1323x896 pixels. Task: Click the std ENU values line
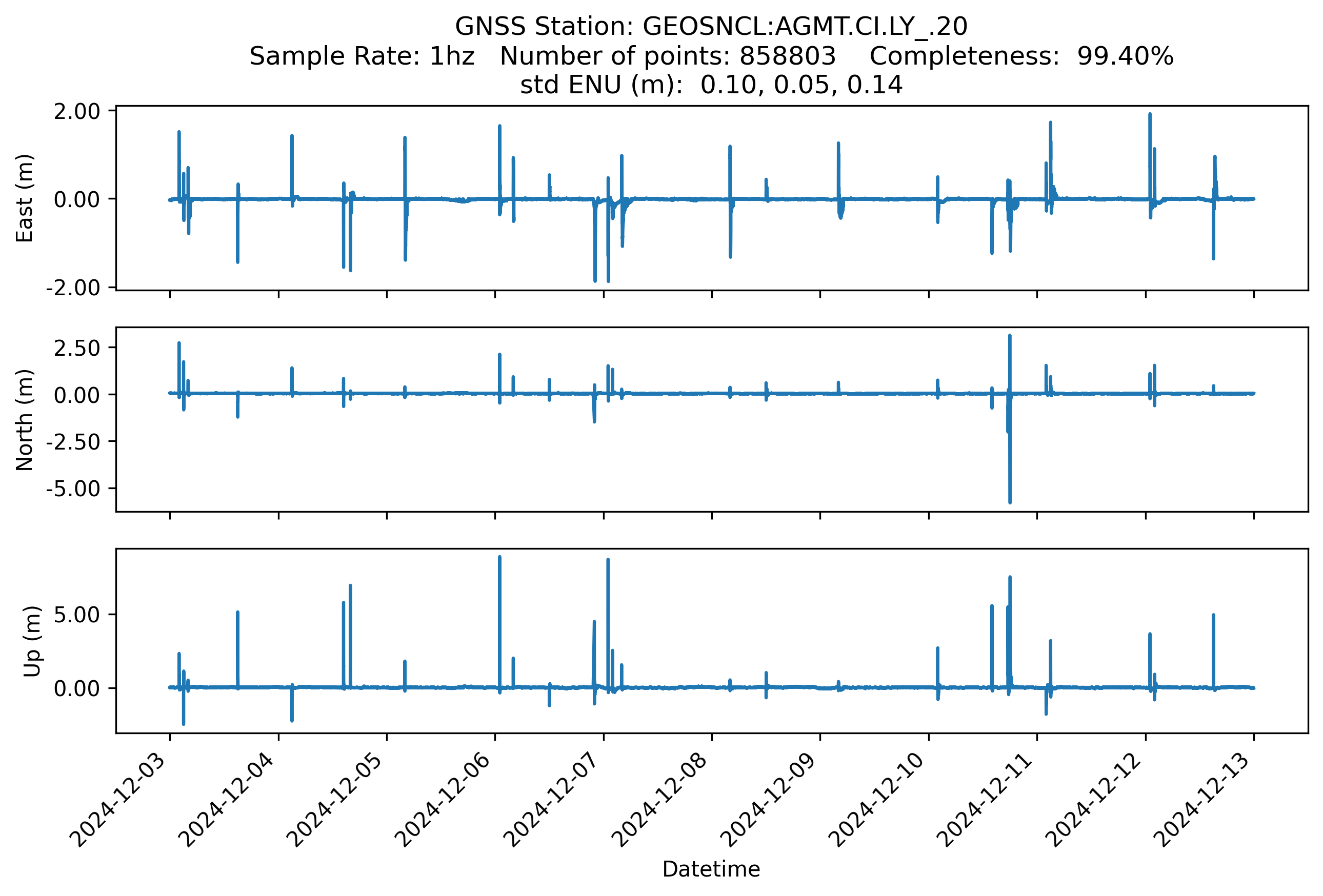point(711,85)
